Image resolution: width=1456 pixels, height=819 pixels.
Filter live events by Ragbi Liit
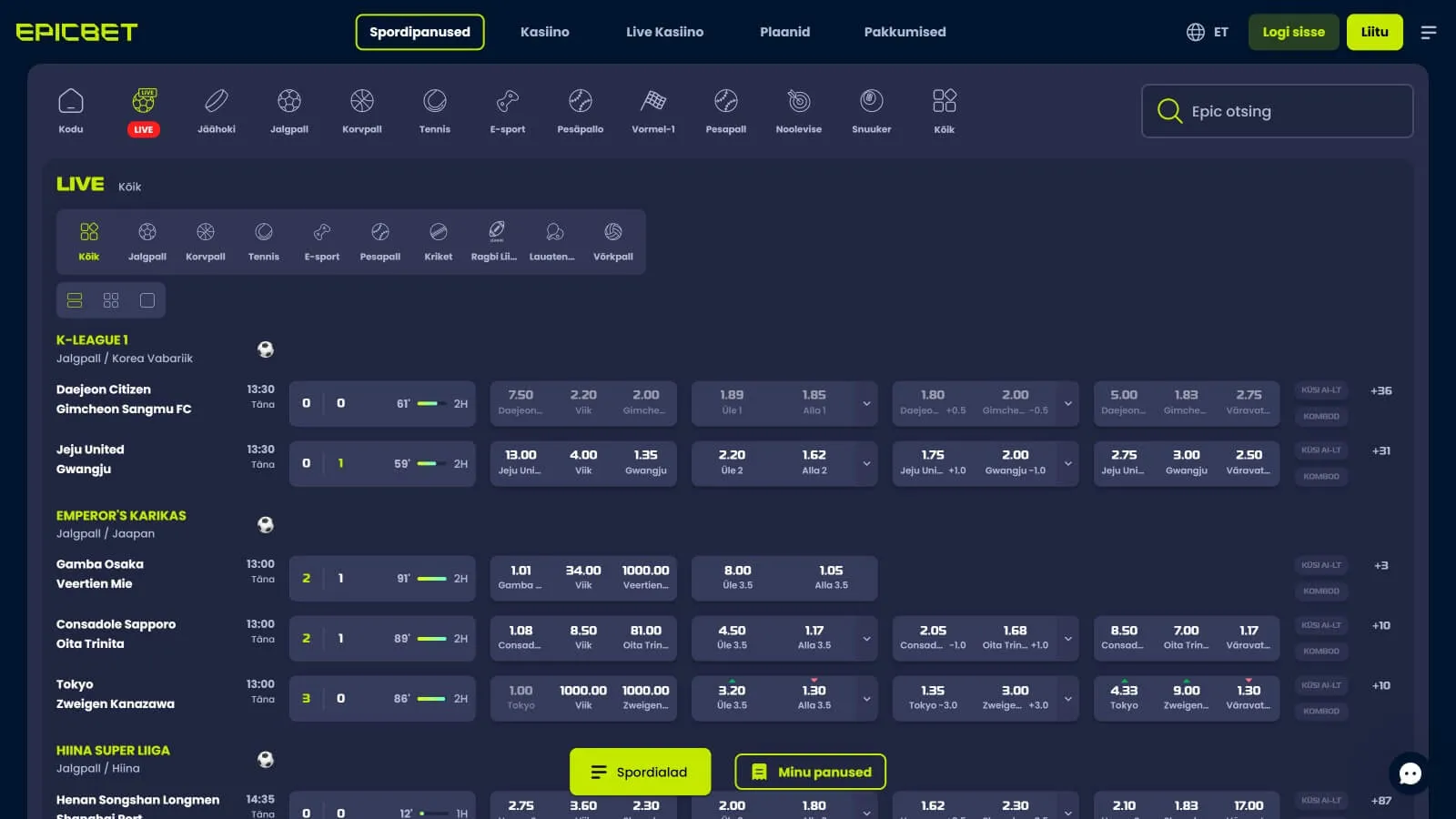click(x=494, y=242)
